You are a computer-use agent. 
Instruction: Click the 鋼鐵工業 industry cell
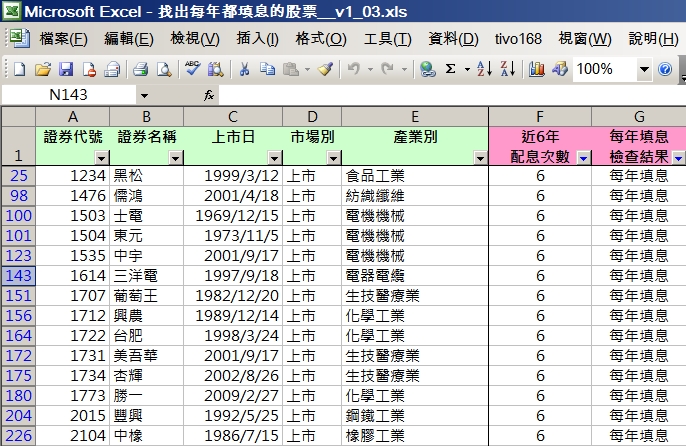click(415, 416)
